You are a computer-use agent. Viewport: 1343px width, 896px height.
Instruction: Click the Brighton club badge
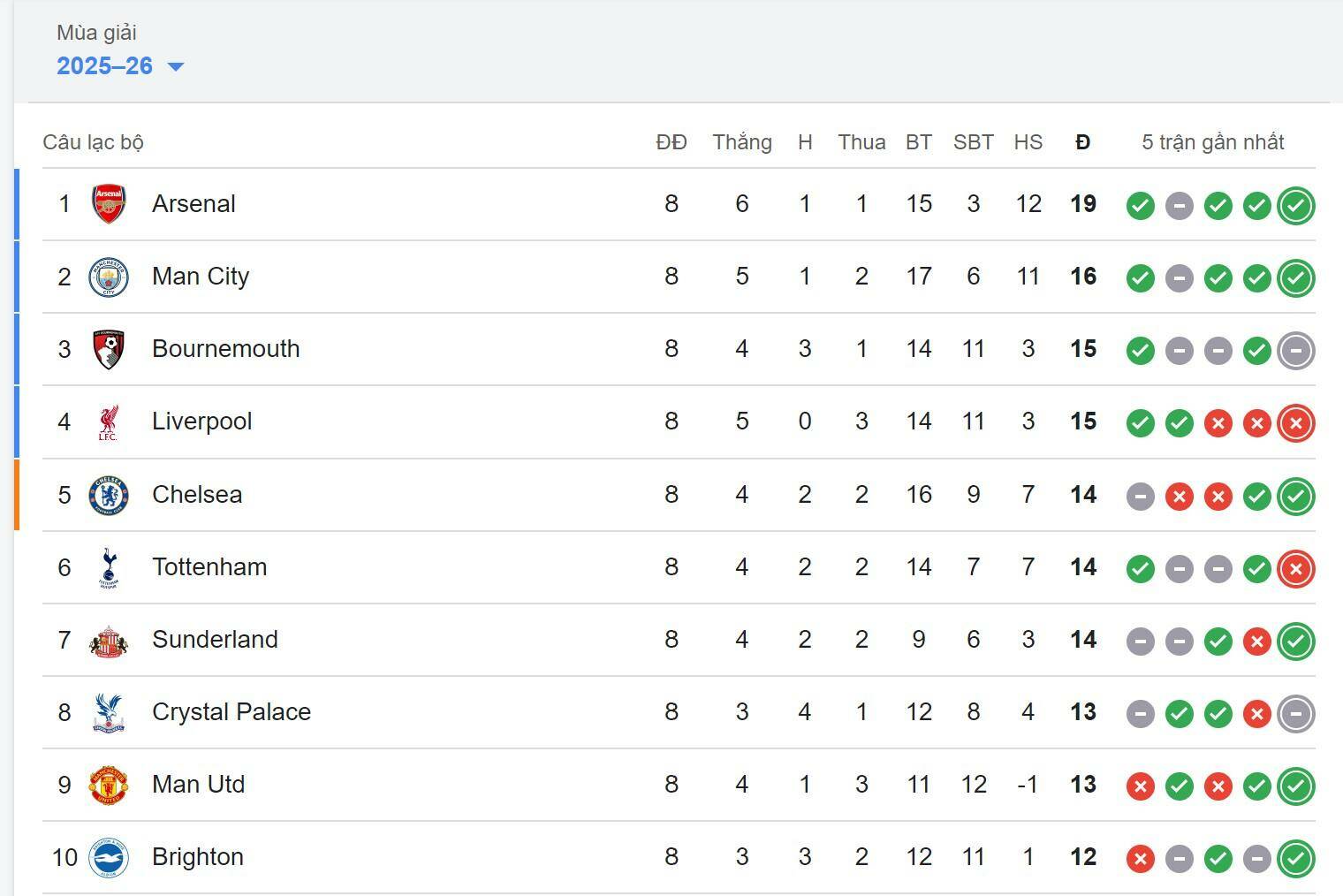pos(109,857)
